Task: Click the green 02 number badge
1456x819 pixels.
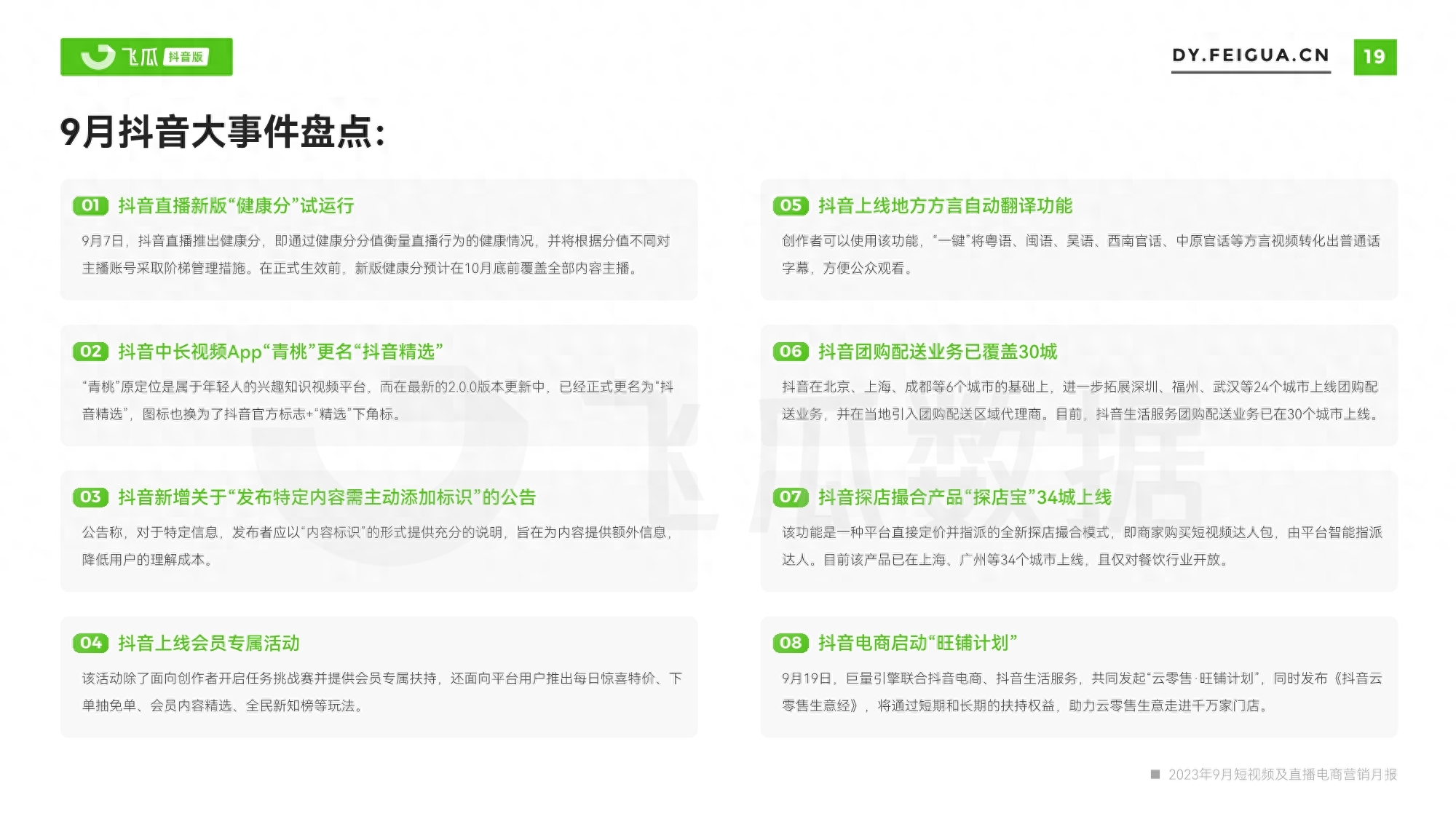Action: [x=90, y=352]
